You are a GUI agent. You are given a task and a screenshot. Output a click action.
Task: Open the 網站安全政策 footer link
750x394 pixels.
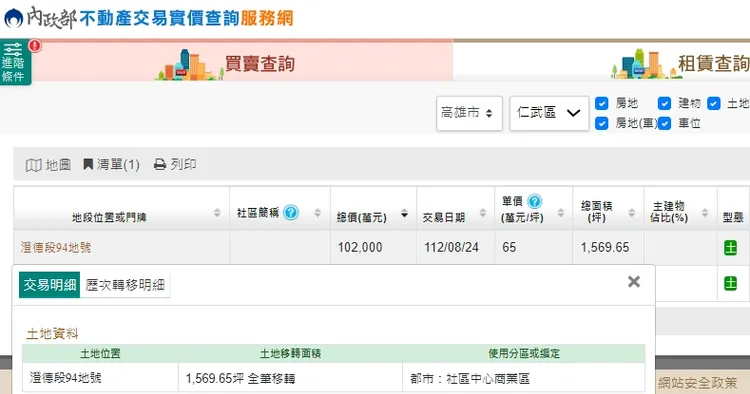[x=697, y=383]
